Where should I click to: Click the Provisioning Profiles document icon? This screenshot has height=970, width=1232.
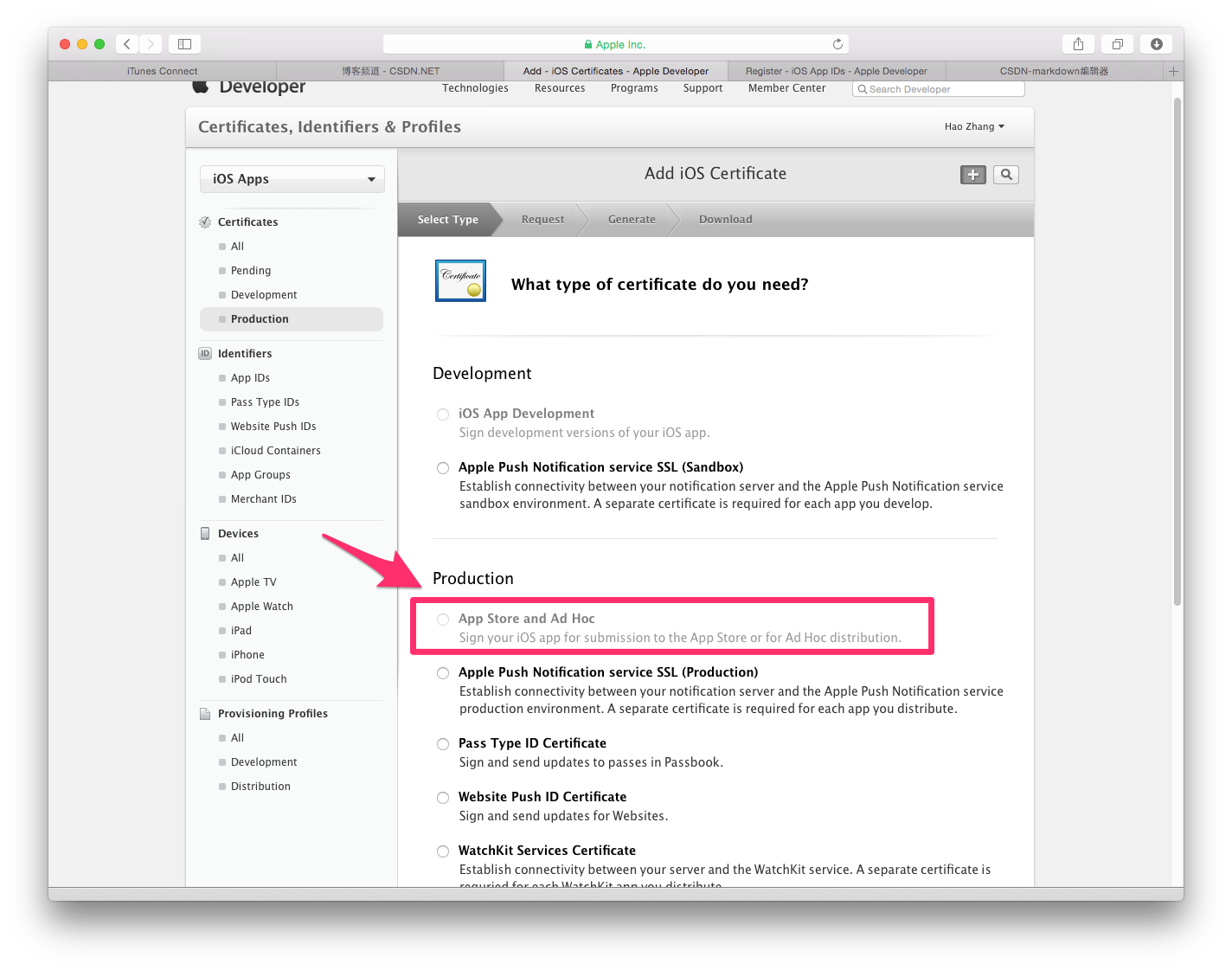tap(205, 714)
